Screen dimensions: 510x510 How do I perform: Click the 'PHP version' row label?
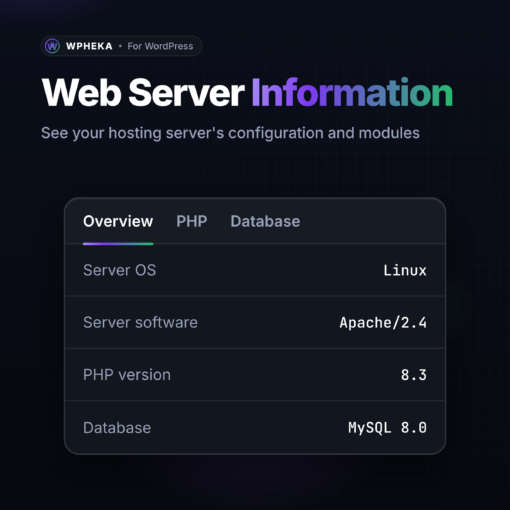click(x=127, y=375)
